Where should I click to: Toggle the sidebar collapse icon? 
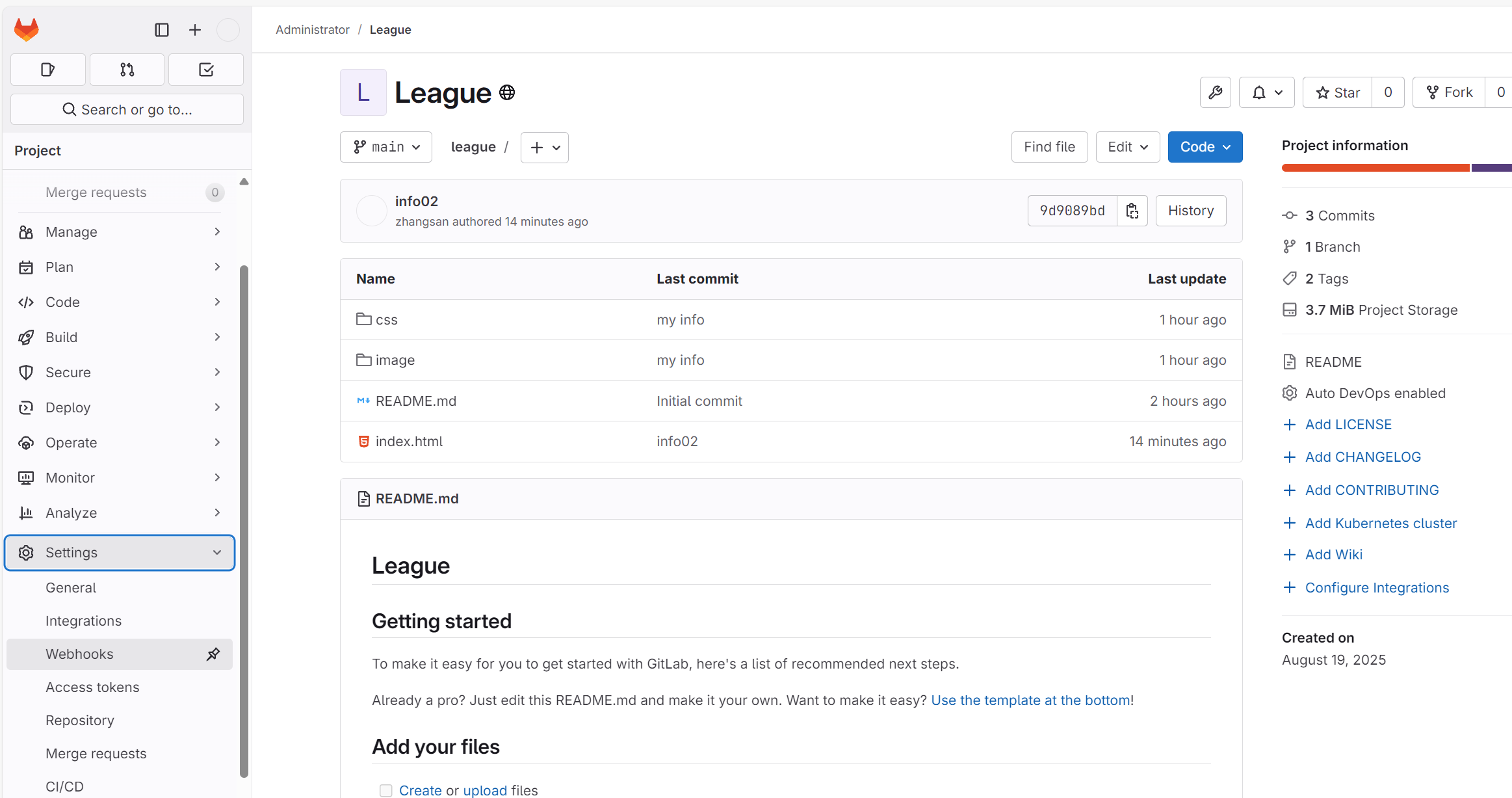162,30
